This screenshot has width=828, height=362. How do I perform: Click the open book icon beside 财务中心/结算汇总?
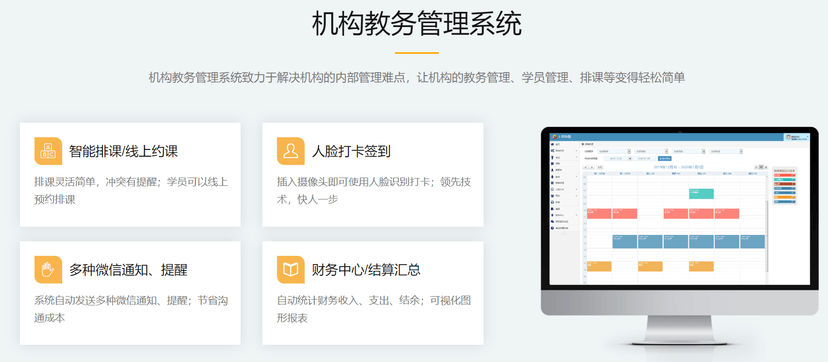point(290,270)
